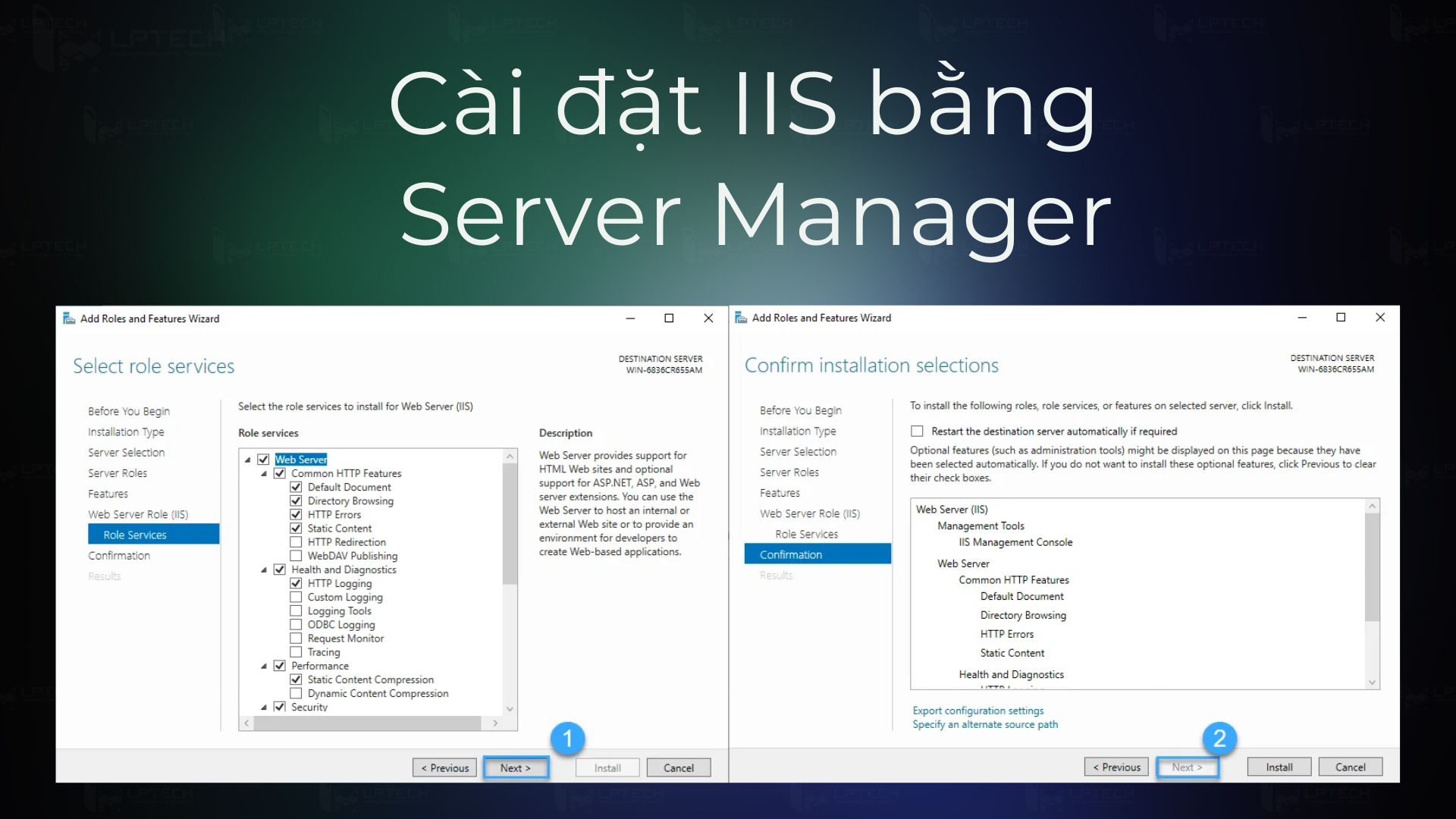
Task: Close the left Add Roles wizard window
Action: point(708,318)
